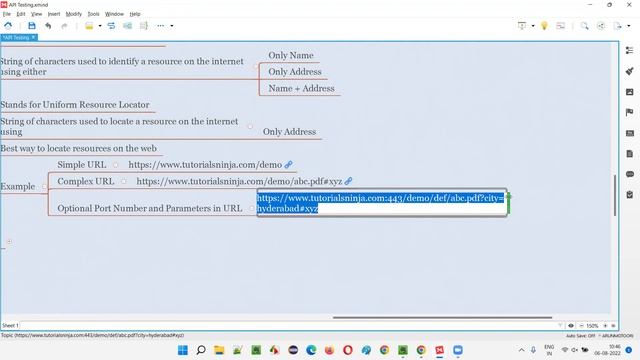Image resolution: width=640 pixels, height=360 pixels.
Task: Open the dropdown arrow beside the three dots
Action: click(171, 26)
